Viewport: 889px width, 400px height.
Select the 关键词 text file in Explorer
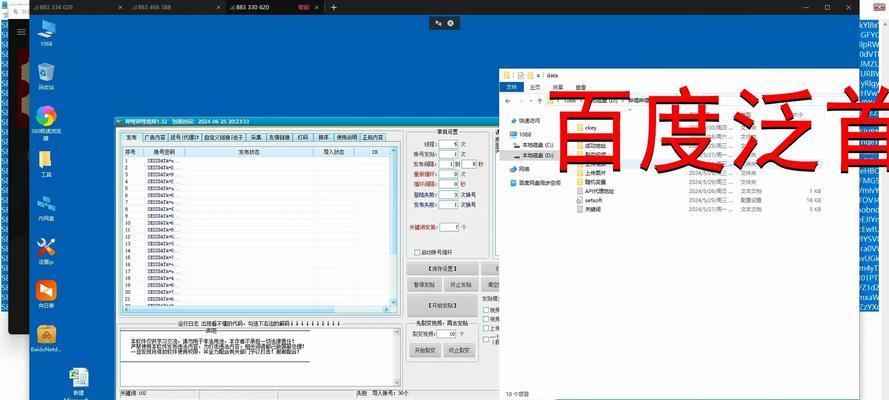(x=587, y=209)
